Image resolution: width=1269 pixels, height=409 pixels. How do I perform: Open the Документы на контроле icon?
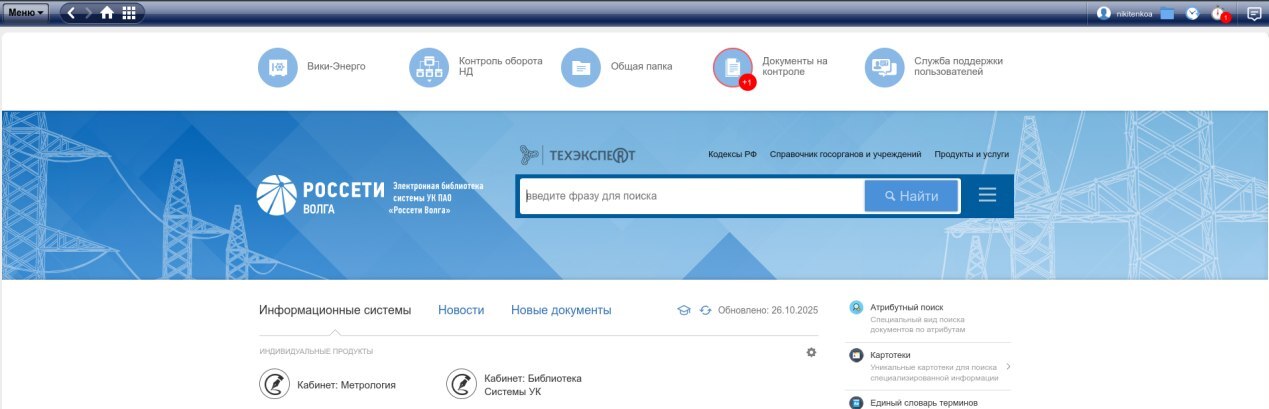point(733,67)
